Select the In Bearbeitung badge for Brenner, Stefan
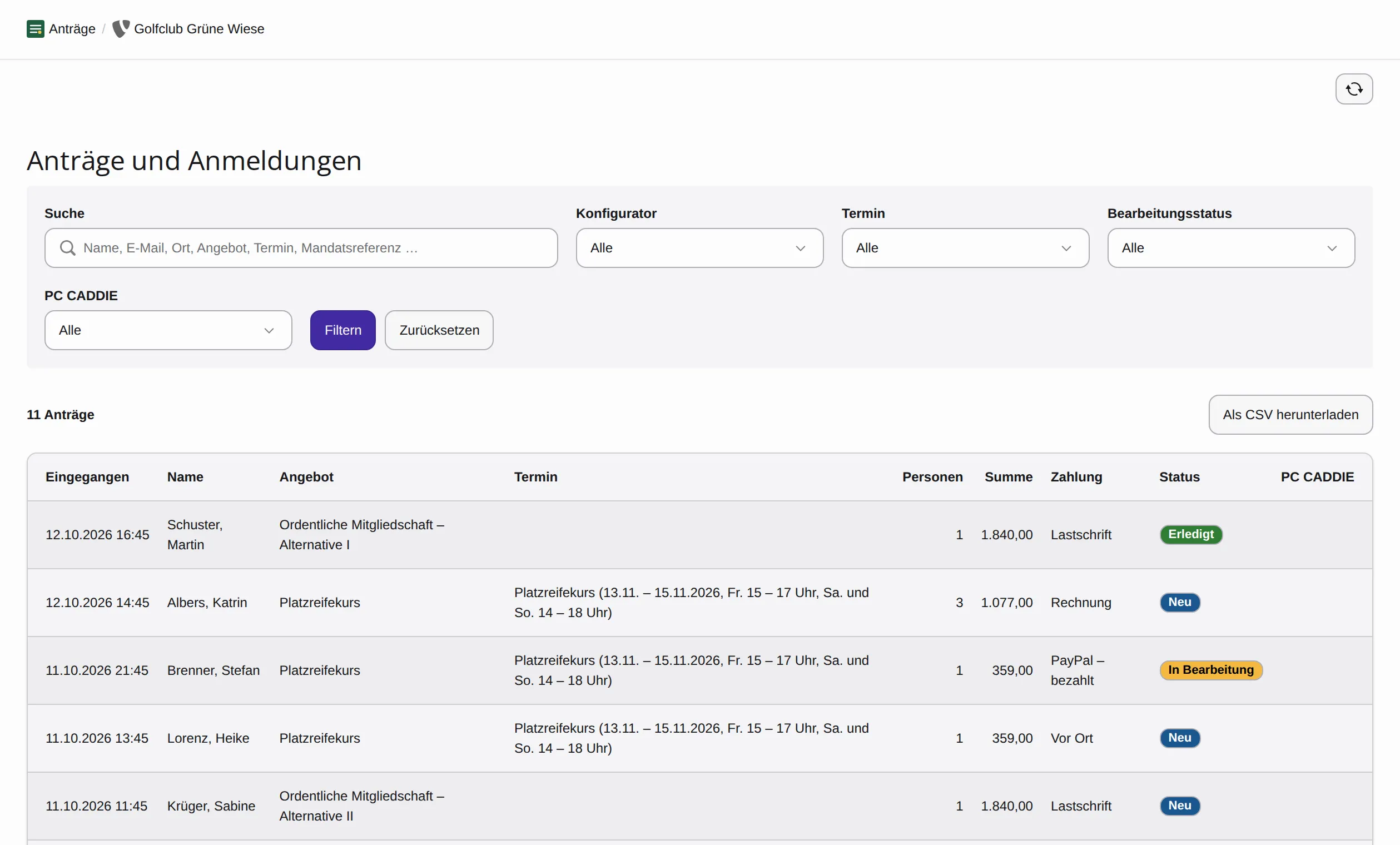Viewport: 1400px width, 845px height. [1211, 670]
